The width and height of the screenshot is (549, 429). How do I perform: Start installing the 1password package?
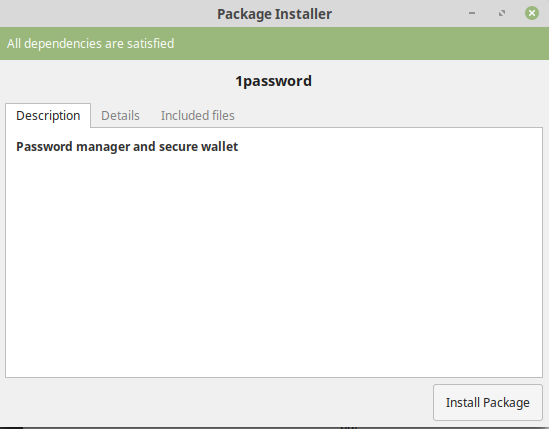[487, 402]
